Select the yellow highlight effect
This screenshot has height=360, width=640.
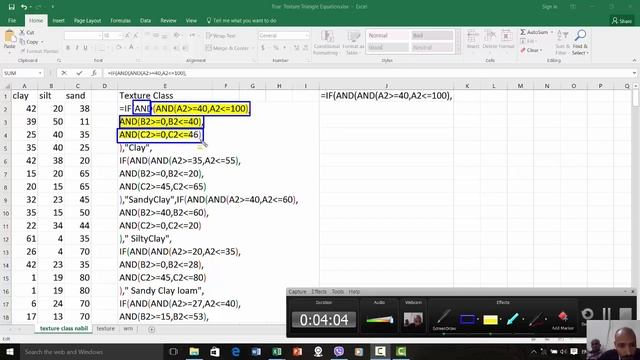click(x=490, y=320)
